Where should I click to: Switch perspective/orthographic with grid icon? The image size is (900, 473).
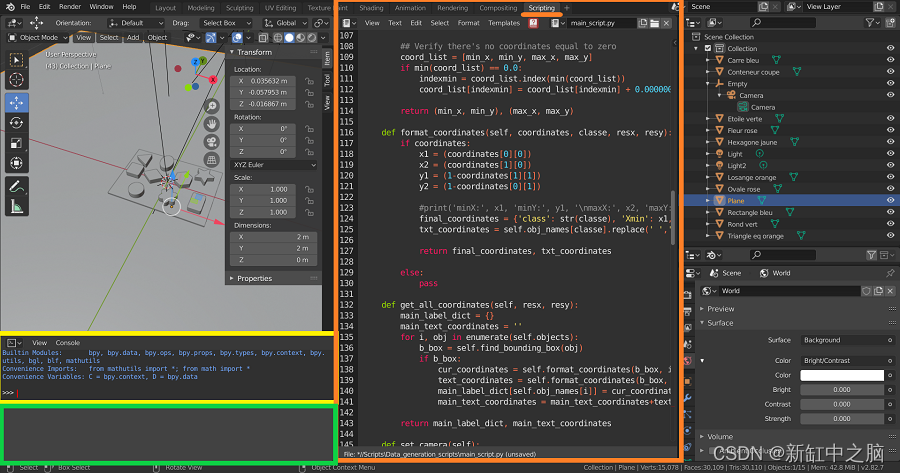(x=212, y=160)
